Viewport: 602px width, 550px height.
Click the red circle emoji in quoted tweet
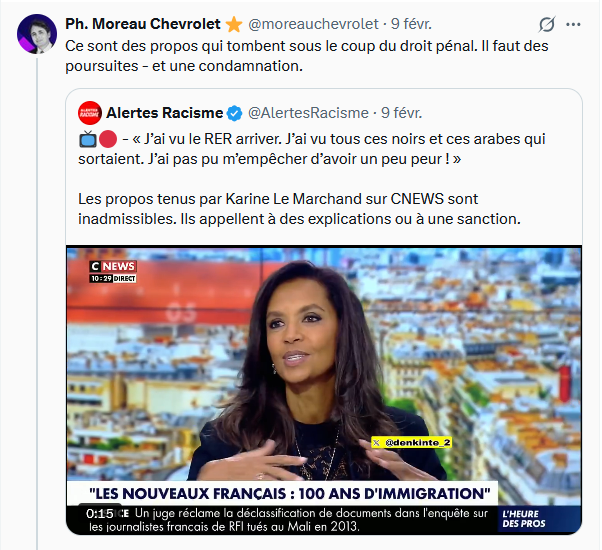tap(108, 139)
